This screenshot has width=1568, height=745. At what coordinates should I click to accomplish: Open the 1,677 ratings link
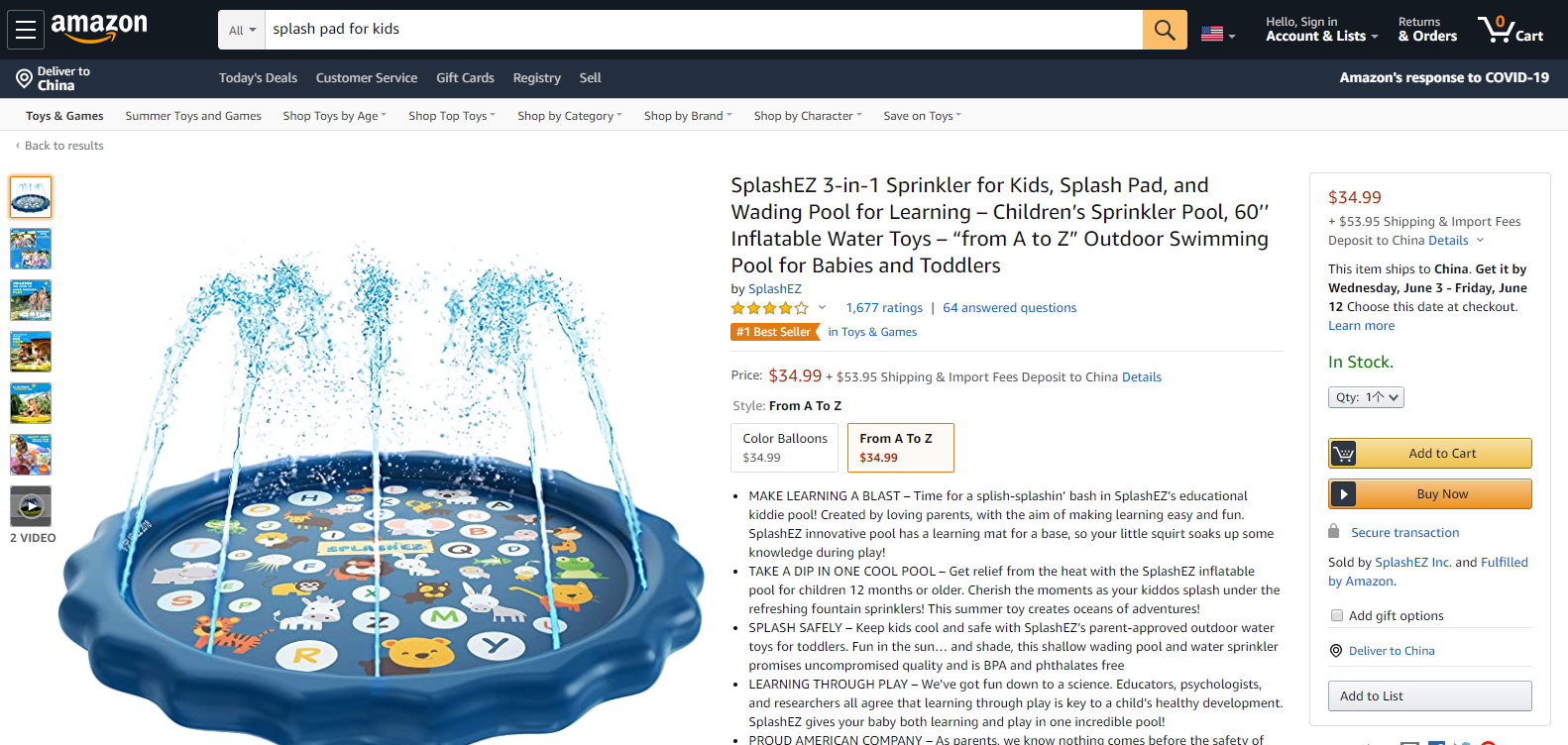tap(884, 308)
